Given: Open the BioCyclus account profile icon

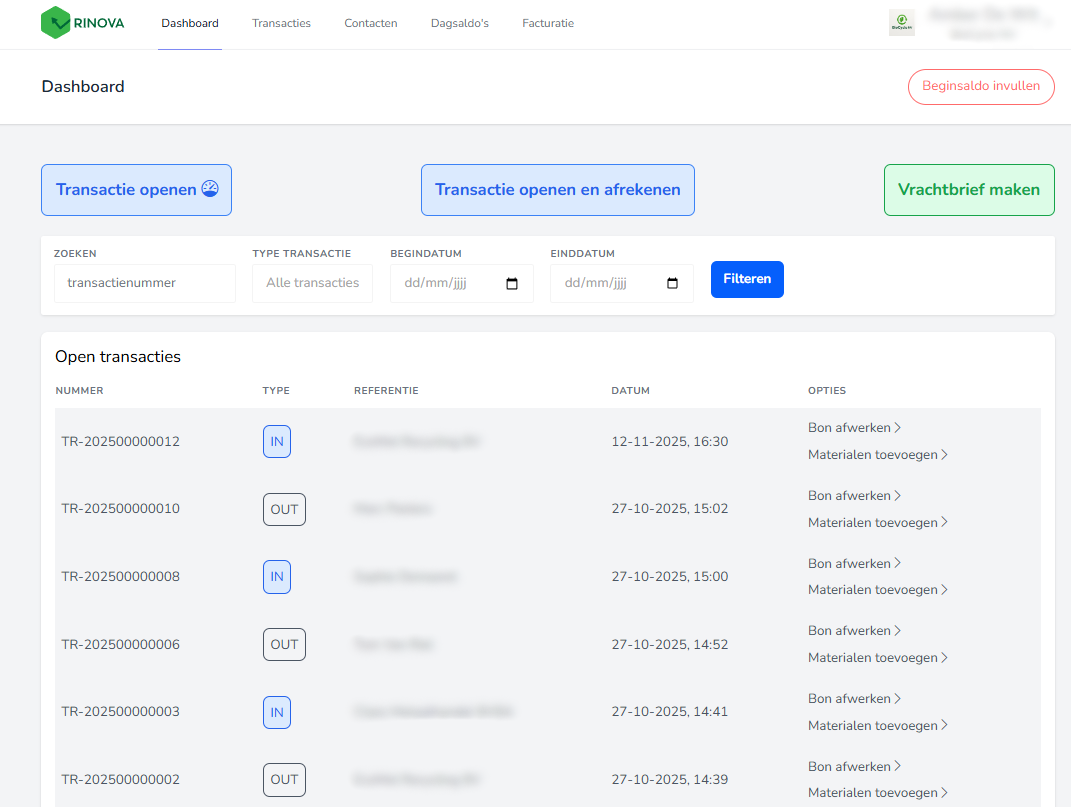Looking at the screenshot, I should 901,22.
